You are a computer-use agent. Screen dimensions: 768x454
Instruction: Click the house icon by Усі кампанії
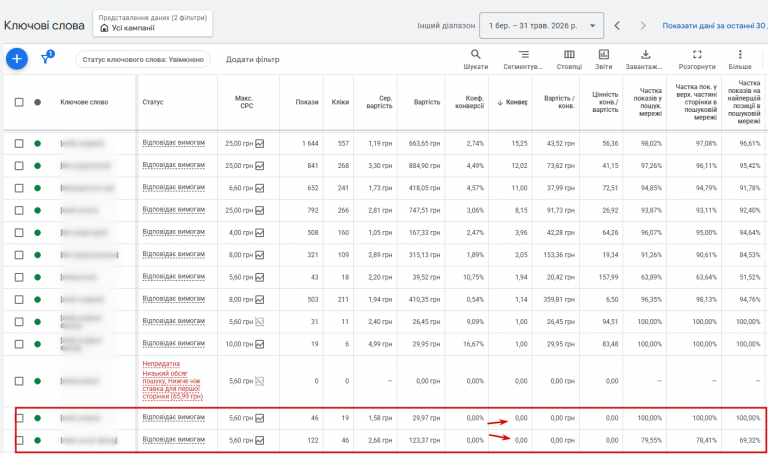point(104,28)
